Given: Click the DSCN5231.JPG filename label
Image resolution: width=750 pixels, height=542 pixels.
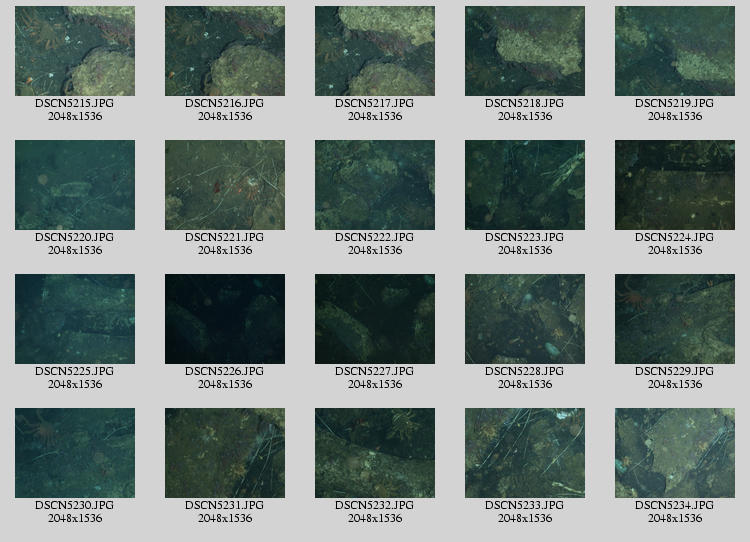Looking at the screenshot, I should (225, 505).
